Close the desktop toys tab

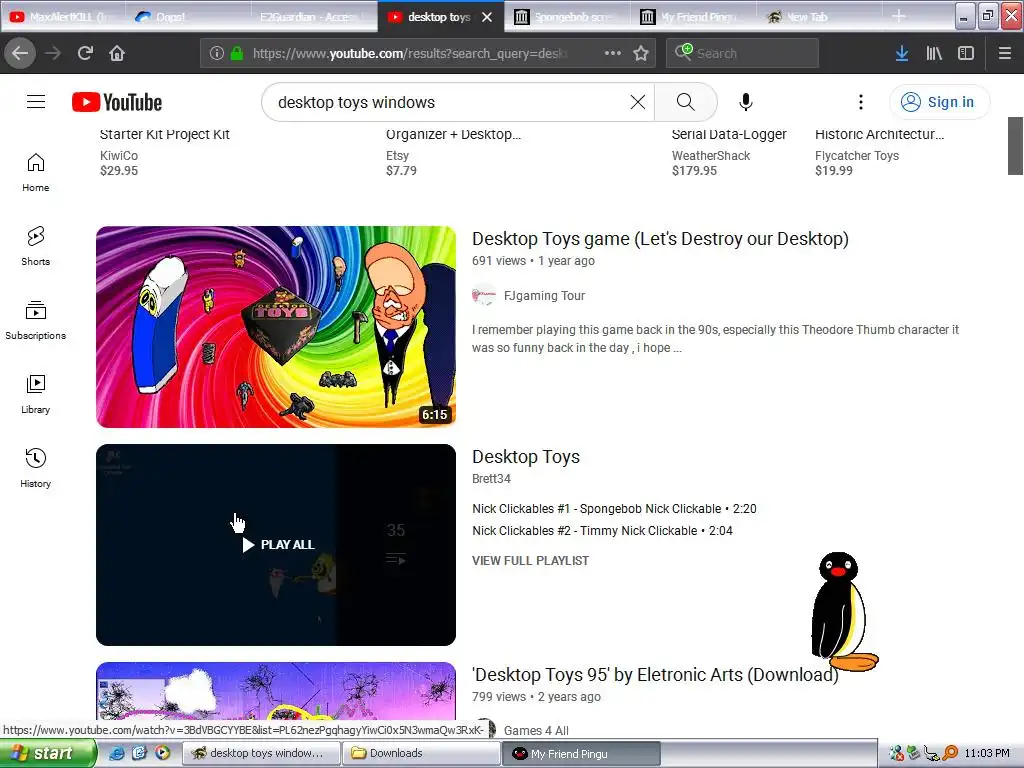pos(487,17)
